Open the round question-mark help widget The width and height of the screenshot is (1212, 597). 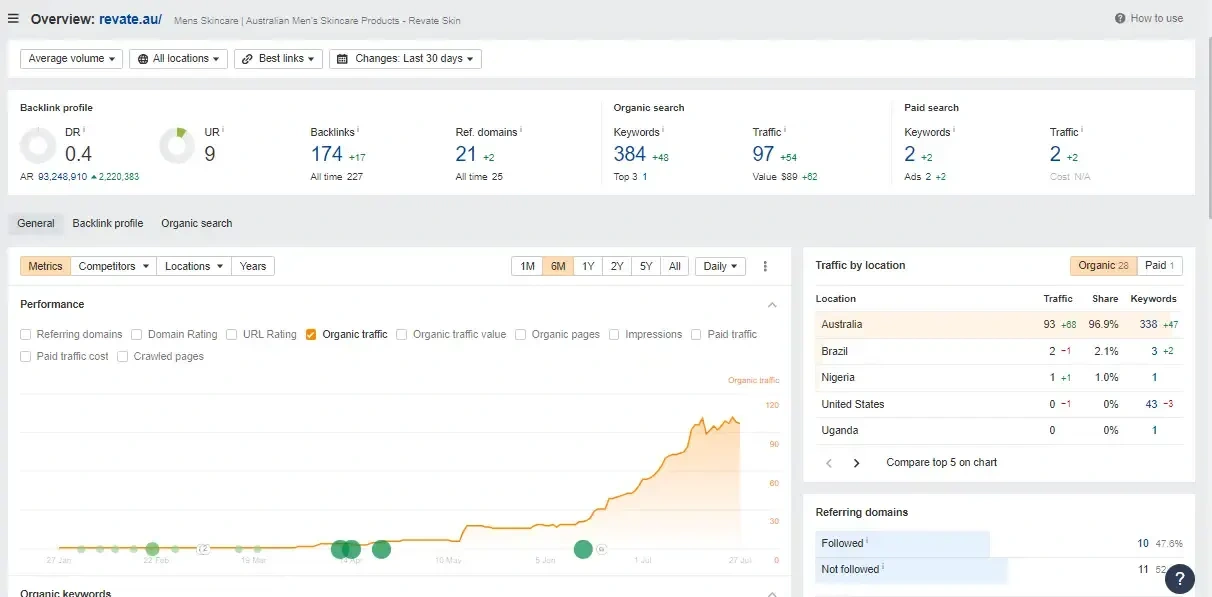click(x=1180, y=578)
